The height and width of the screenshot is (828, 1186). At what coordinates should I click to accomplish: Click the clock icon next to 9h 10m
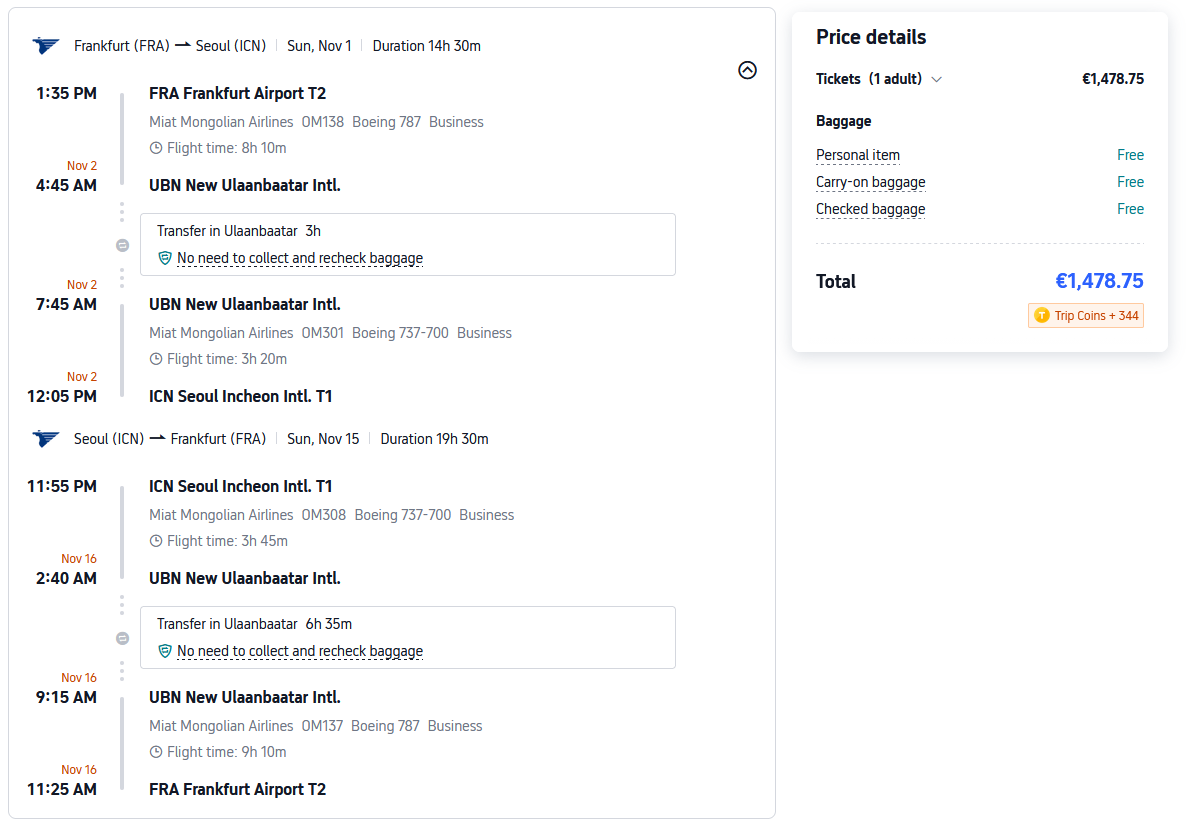156,752
